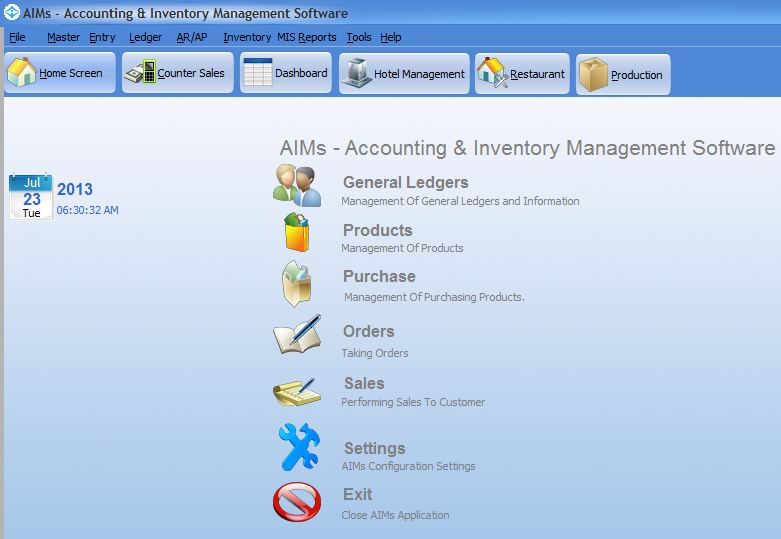
Task: Open the Master menu
Action: coord(63,37)
